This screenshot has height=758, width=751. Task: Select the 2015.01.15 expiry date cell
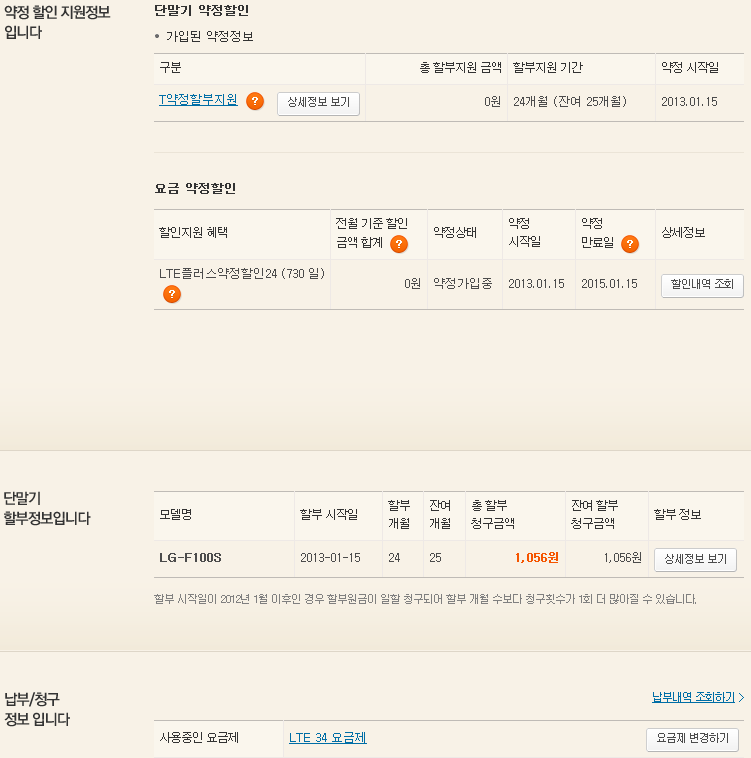[x=609, y=284]
